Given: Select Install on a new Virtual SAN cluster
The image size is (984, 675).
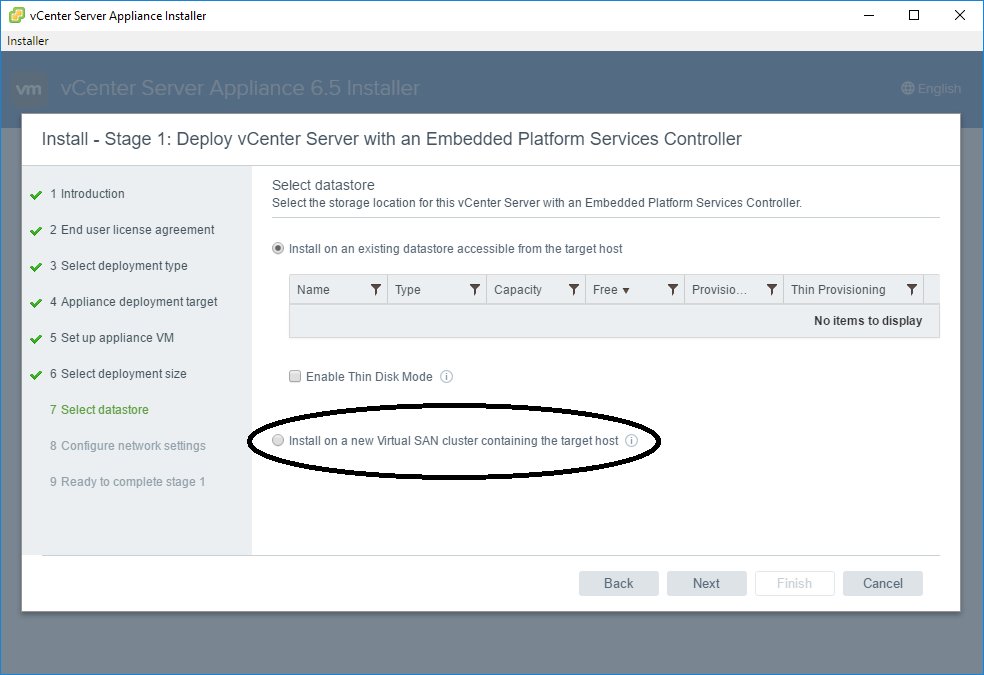Looking at the screenshot, I should click(x=277, y=440).
